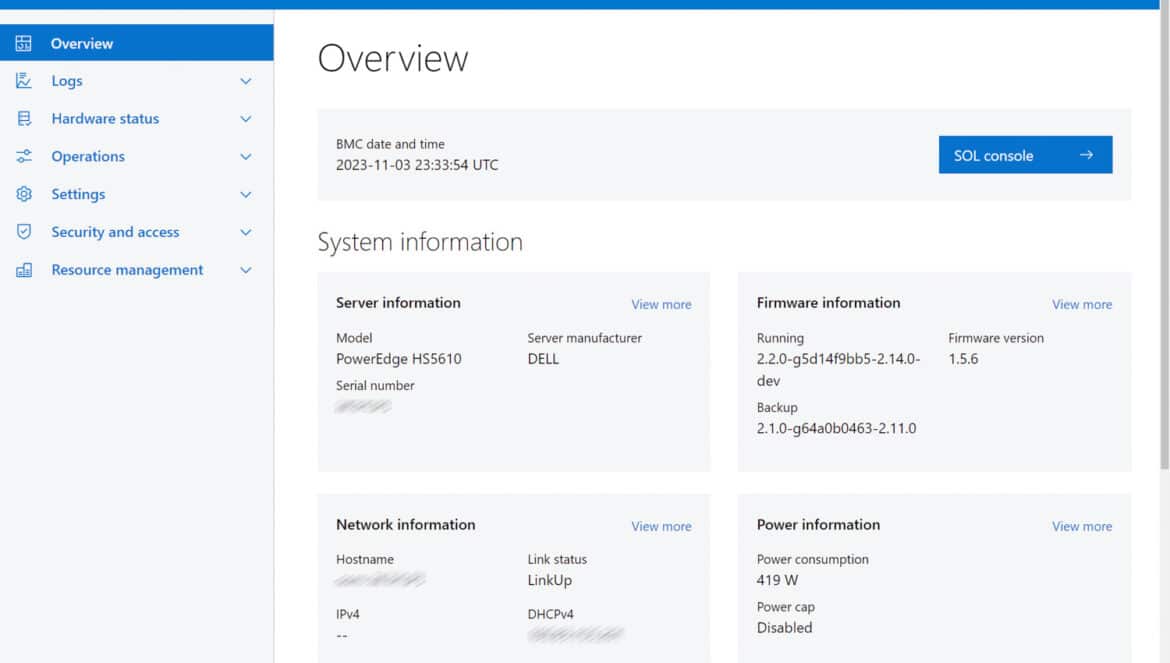
Task: Expand the Logs chevron
Action: coord(245,81)
